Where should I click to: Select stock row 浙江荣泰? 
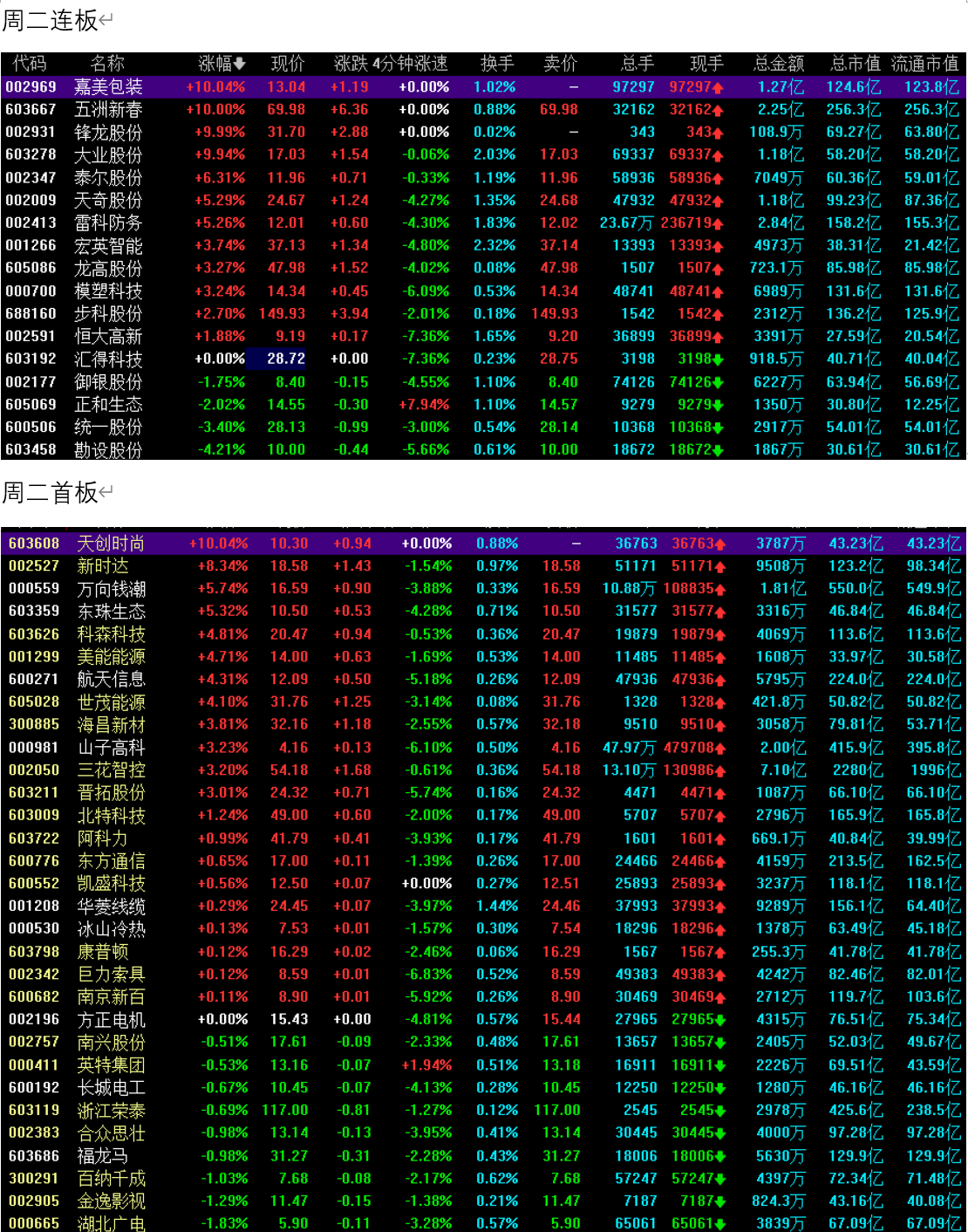483,1111
